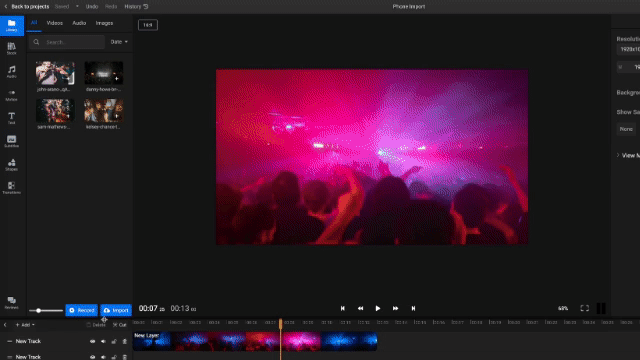Open the Date sort dropdown
This screenshot has height=360, width=640.
[119, 42]
